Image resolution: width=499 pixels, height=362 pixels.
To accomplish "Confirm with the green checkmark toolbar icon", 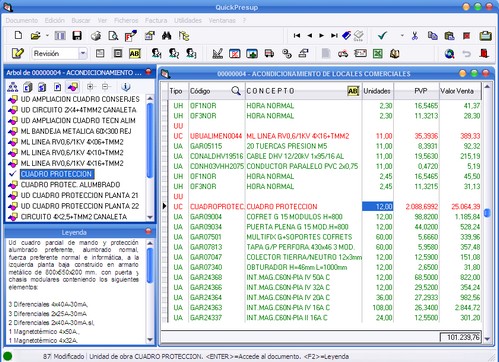I will 382,35.
